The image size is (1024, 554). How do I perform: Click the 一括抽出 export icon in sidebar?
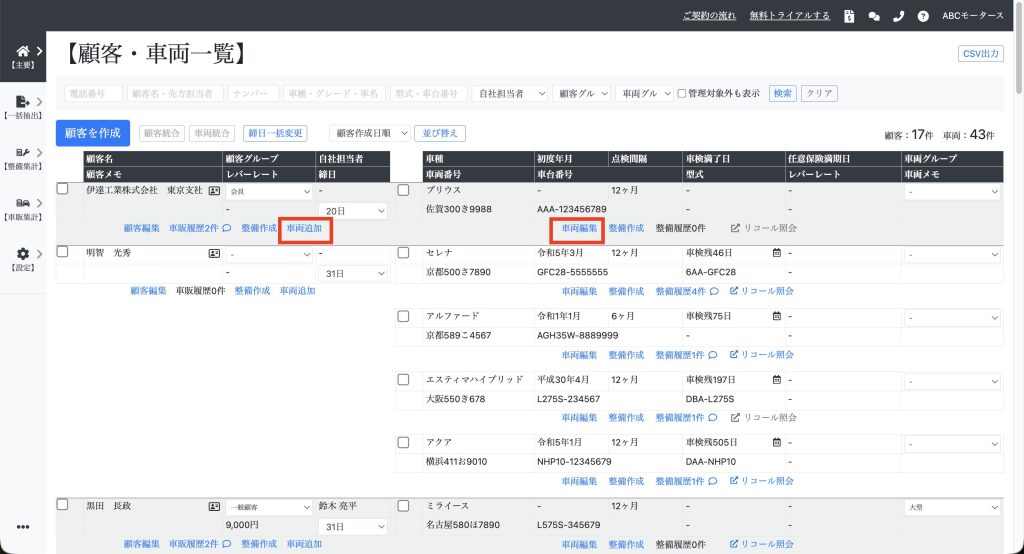click(24, 102)
